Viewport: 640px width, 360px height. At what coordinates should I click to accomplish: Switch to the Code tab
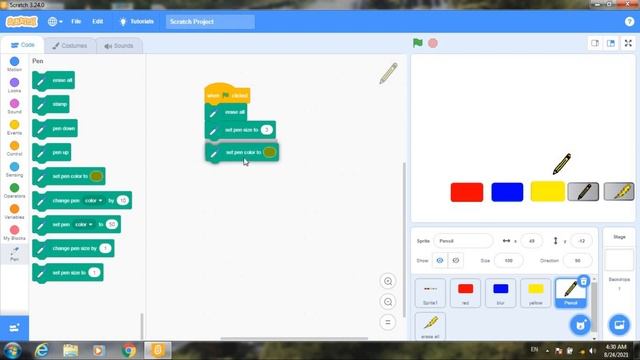pyautogui.click(x=22, y=45)
